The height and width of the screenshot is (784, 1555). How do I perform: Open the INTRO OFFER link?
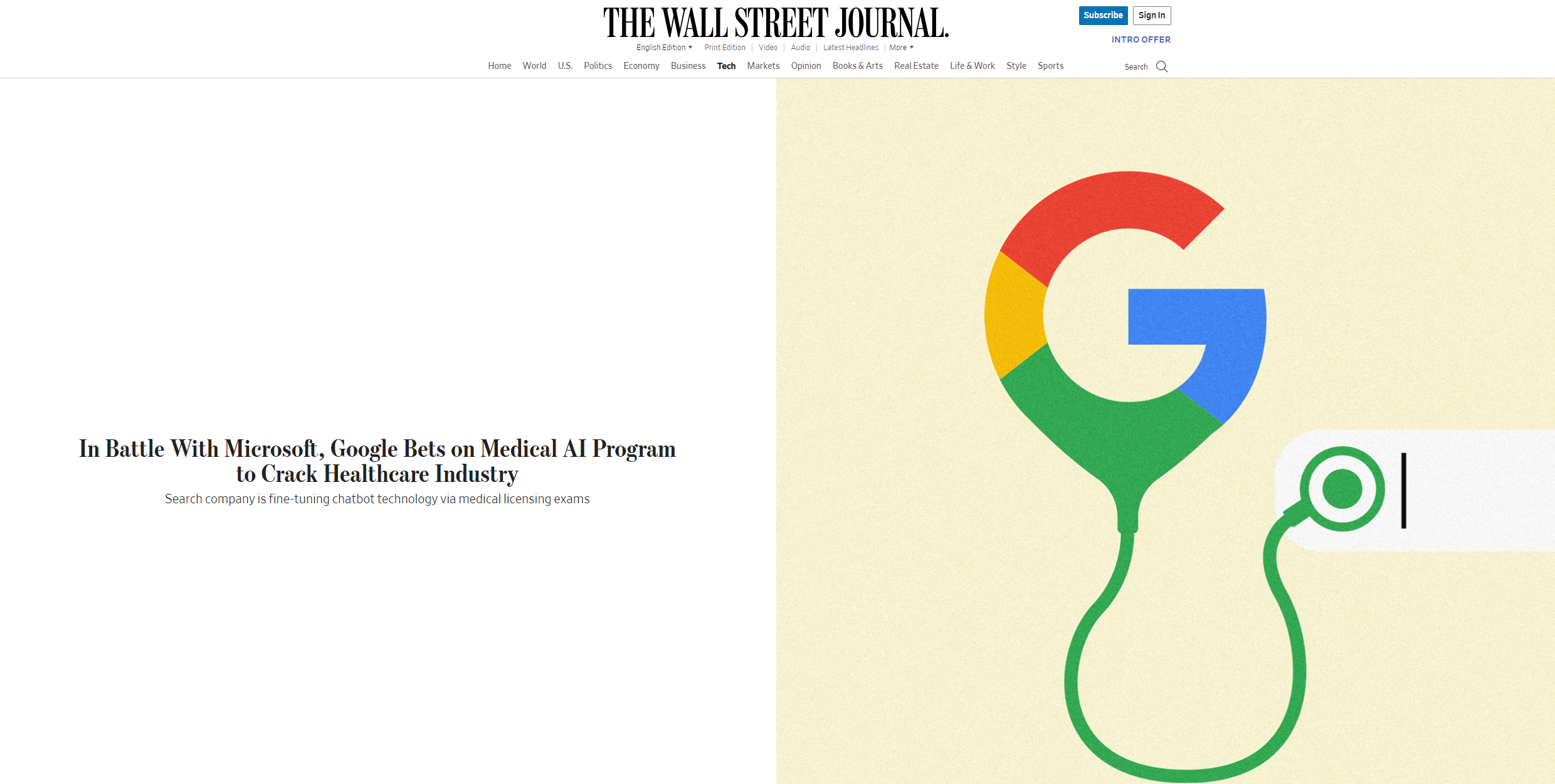click(1141, 39)
